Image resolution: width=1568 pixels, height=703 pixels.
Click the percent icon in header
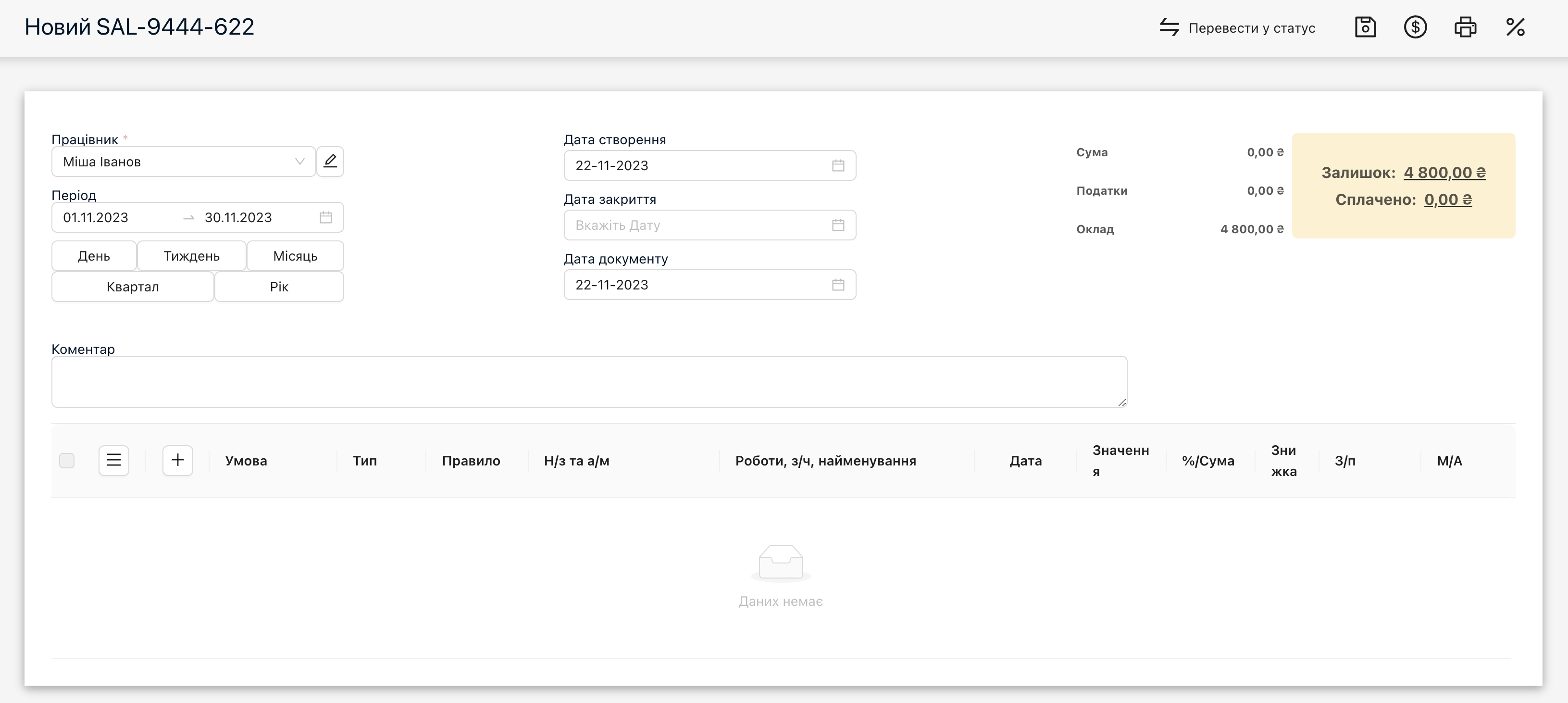[x=1515, y=27]
